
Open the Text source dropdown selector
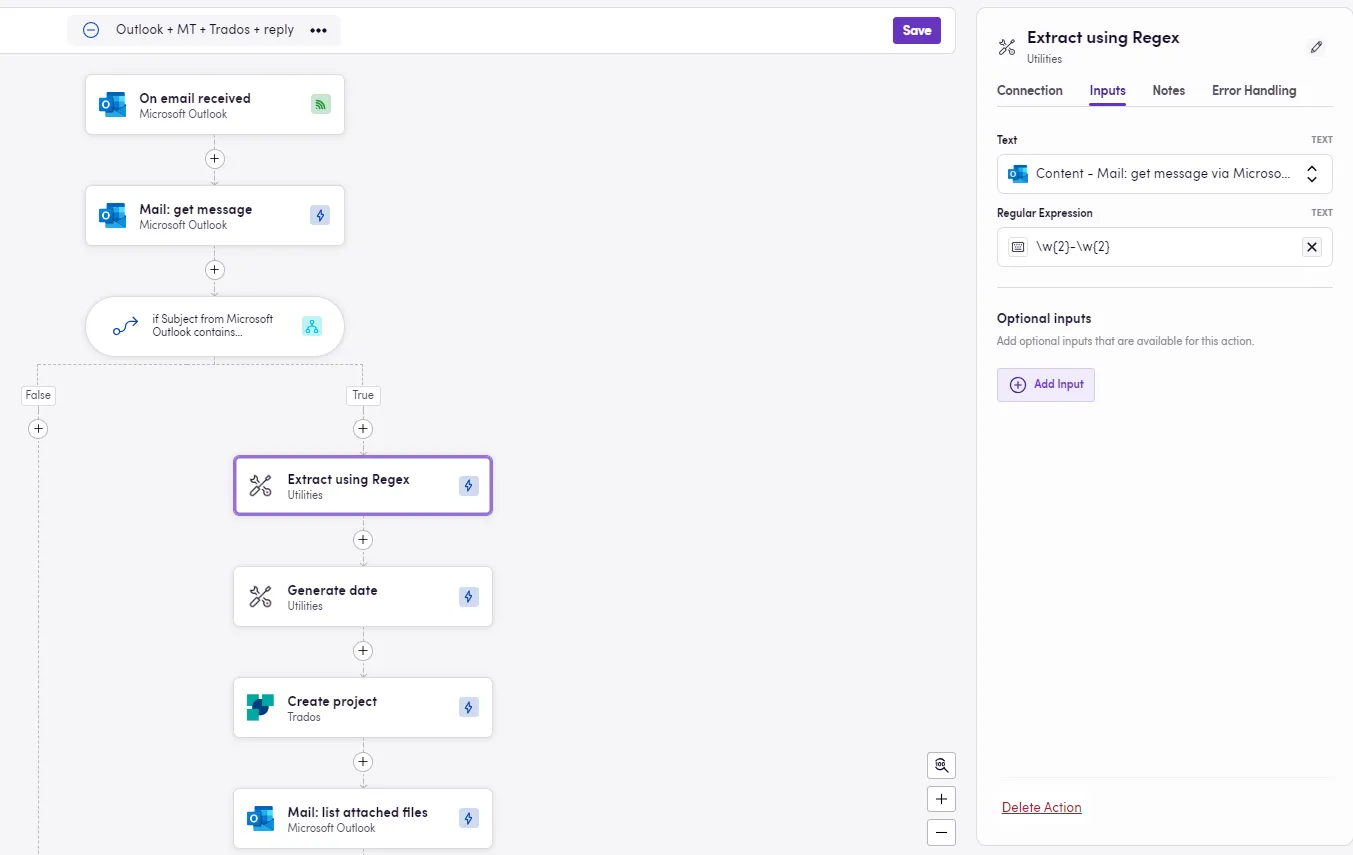(1312, 174)
